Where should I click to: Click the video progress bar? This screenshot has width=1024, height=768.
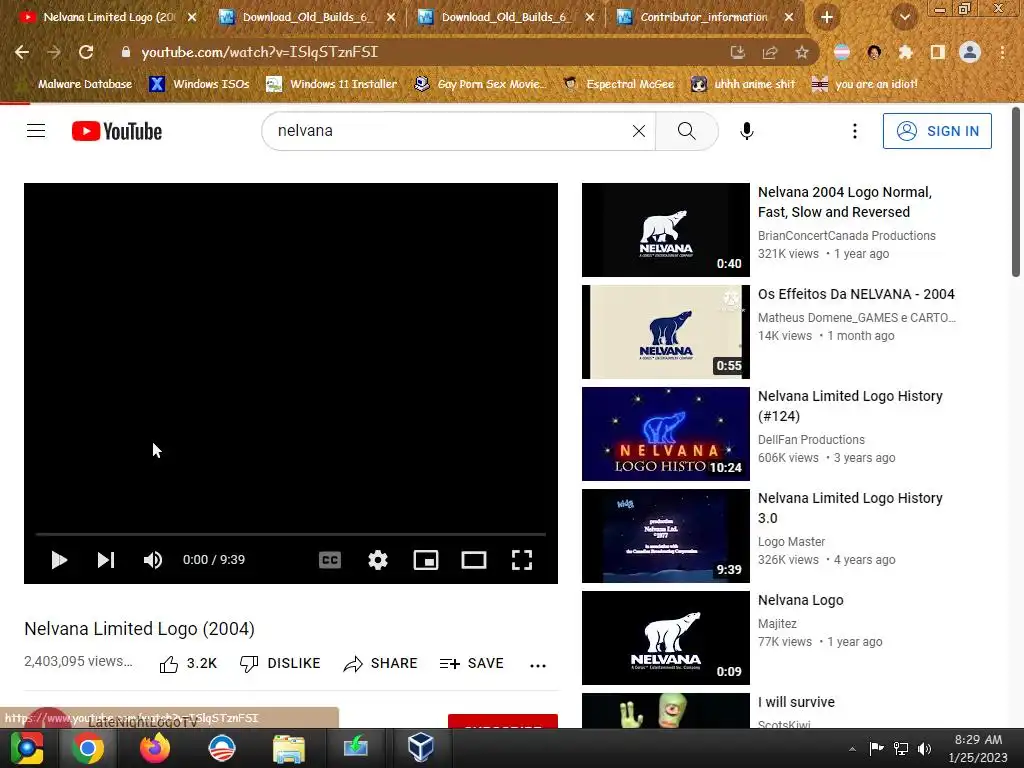click(291, 534)
